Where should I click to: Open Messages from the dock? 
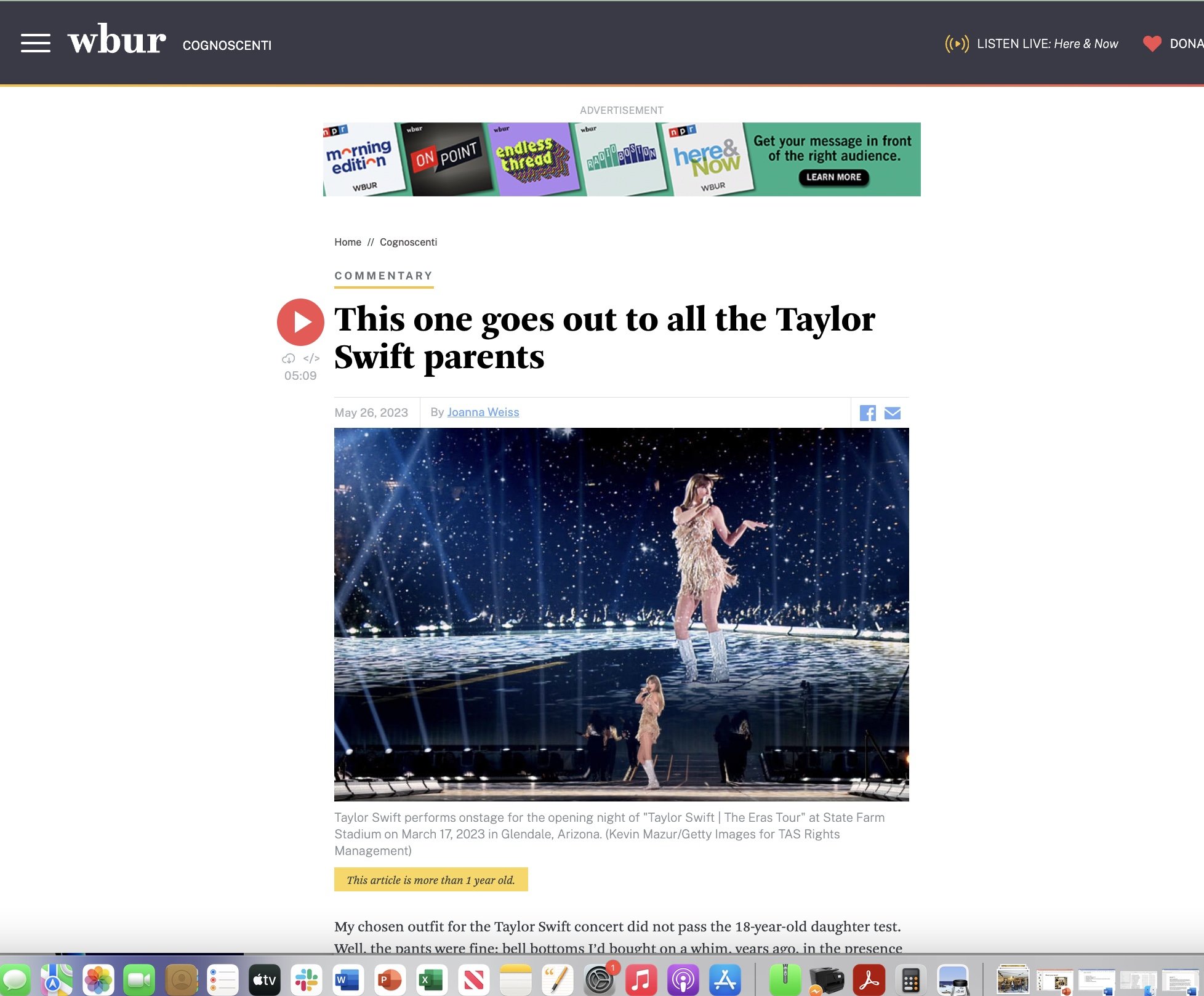coord(15,979)
